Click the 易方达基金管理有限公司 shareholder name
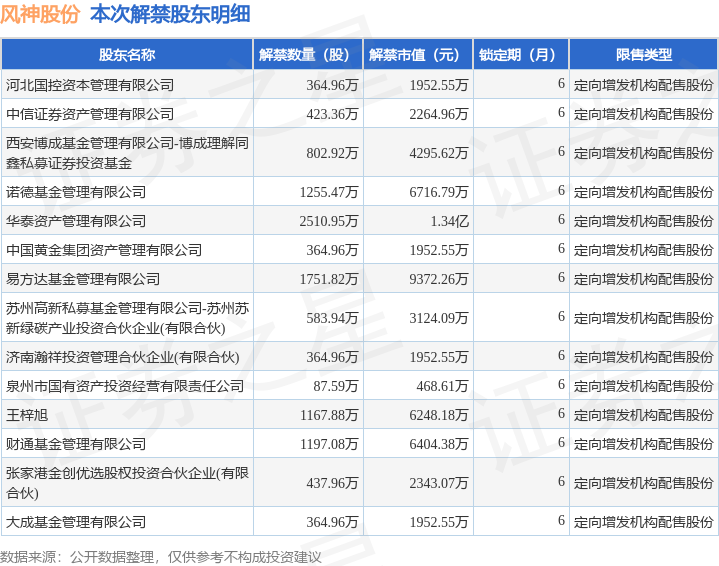 (83, 279)
